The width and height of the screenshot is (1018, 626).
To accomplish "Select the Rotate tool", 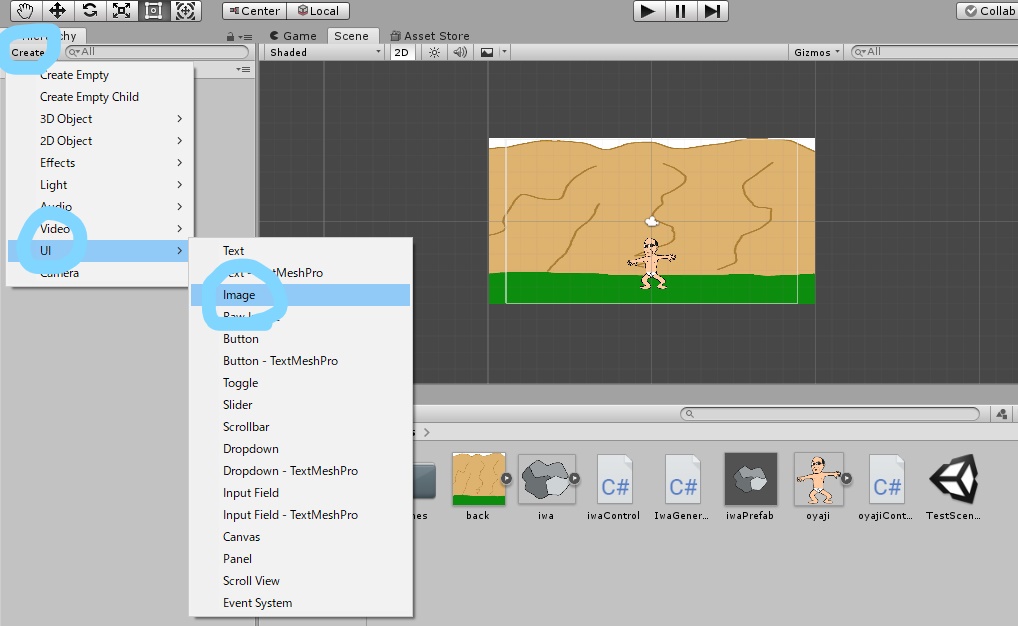I will pyautogui.click(x=90, y=10).
